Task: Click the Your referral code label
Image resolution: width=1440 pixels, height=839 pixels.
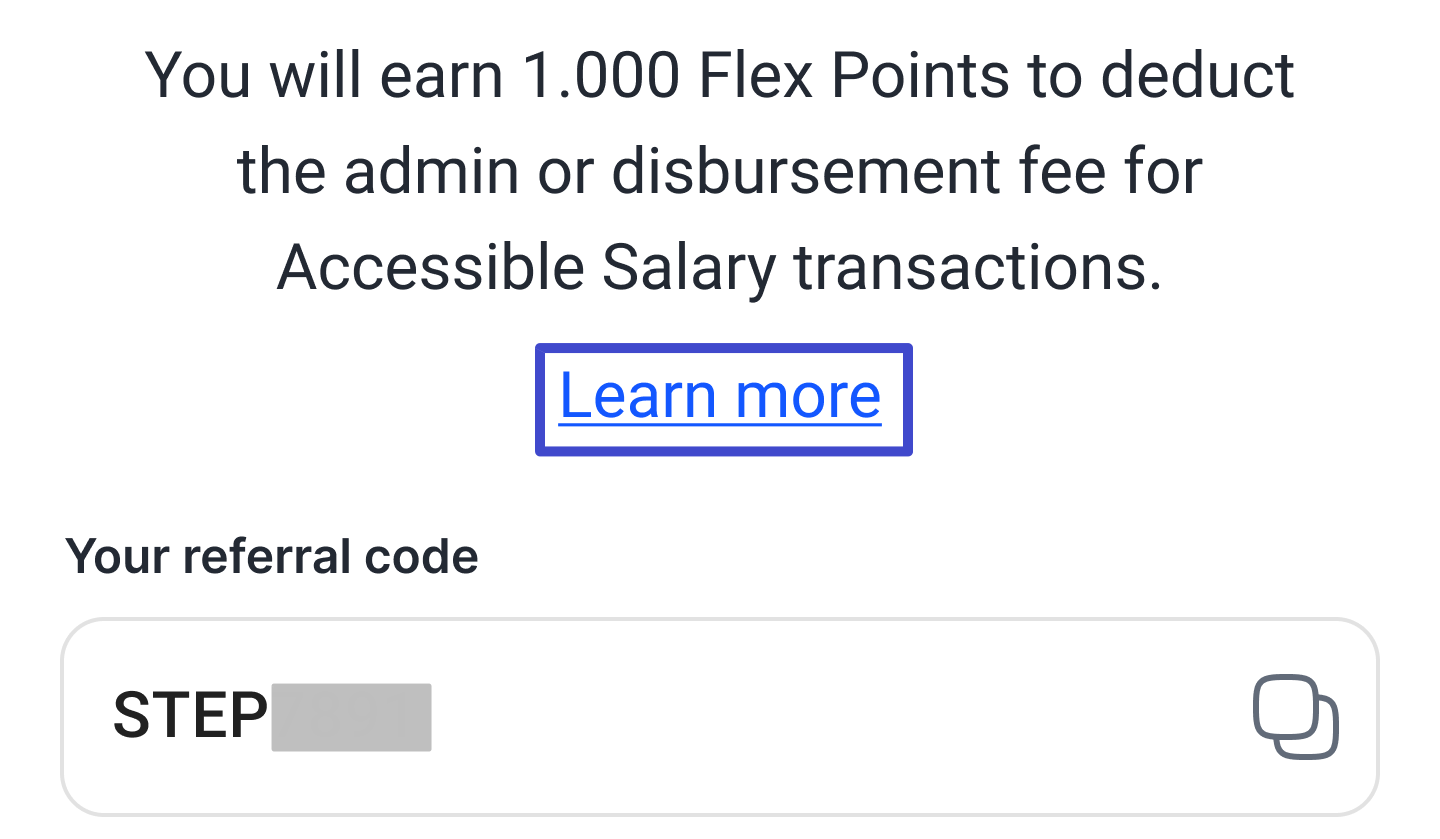Action: (271, 555)
